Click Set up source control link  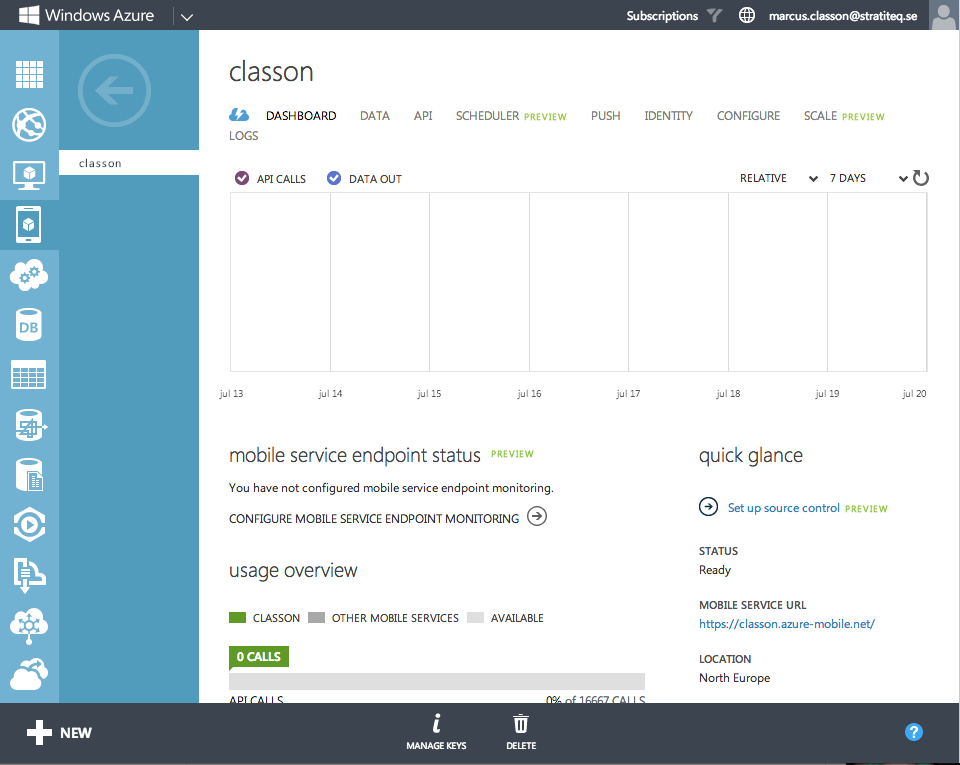(x=783, y=508)
